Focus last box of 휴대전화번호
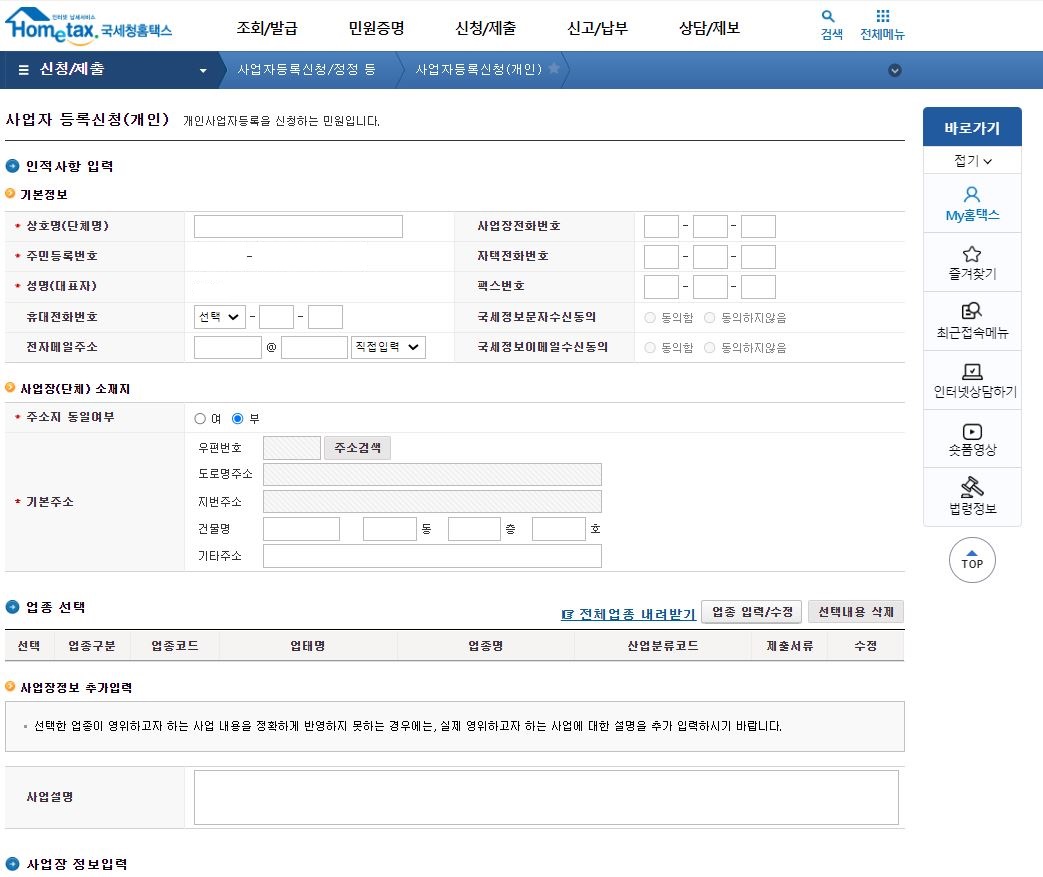Viewport: 1043px width, 877px height. tap(325, 317)
